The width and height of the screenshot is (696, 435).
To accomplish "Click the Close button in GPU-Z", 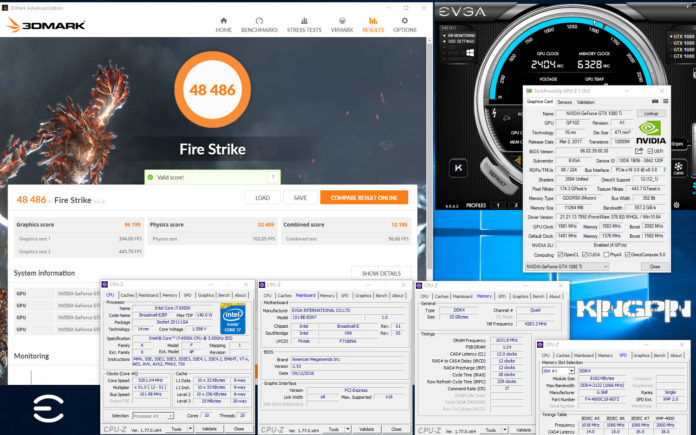I will tap(655, 266).
